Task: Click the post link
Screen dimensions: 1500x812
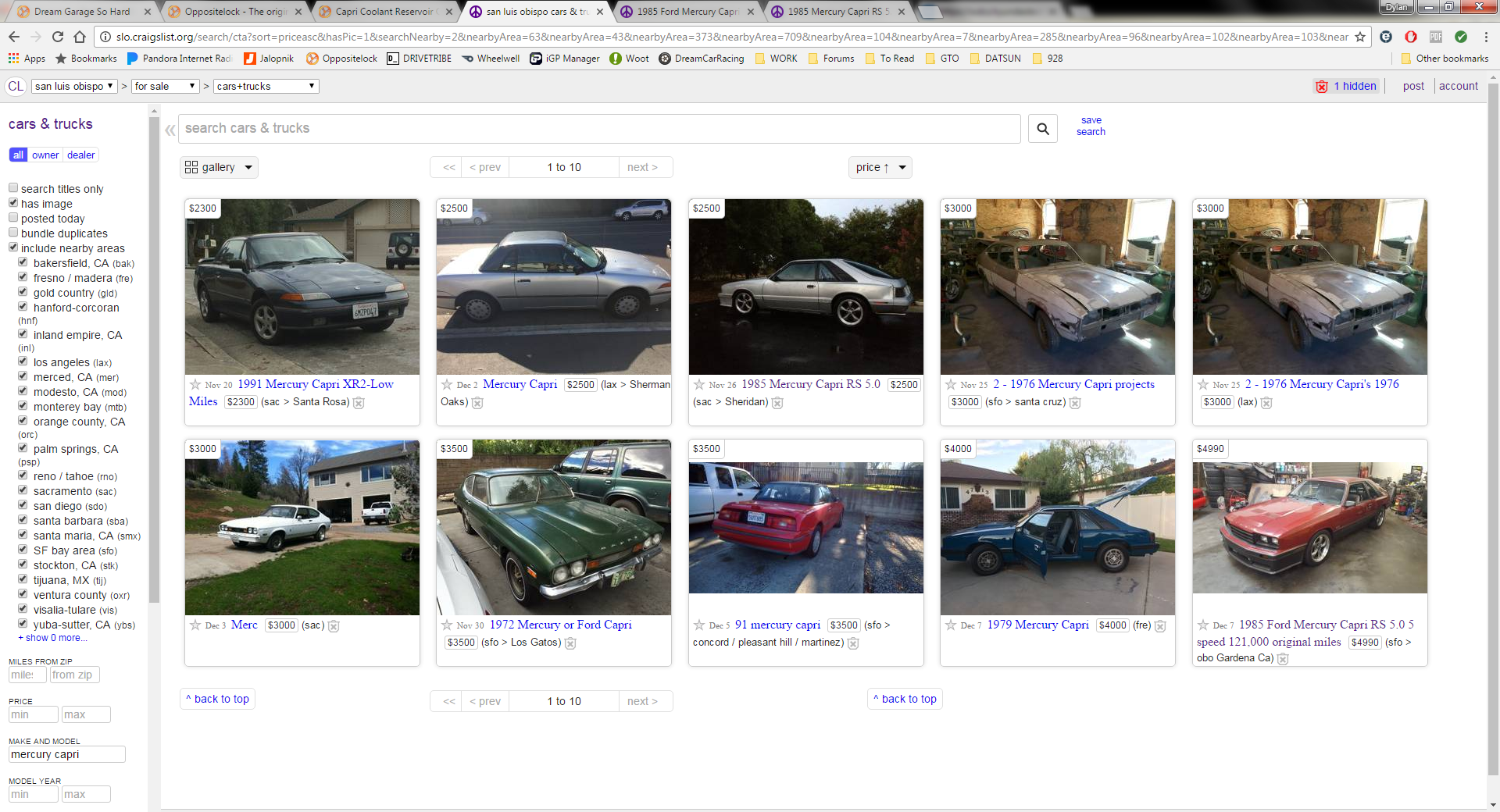Action: (1413, 86)
